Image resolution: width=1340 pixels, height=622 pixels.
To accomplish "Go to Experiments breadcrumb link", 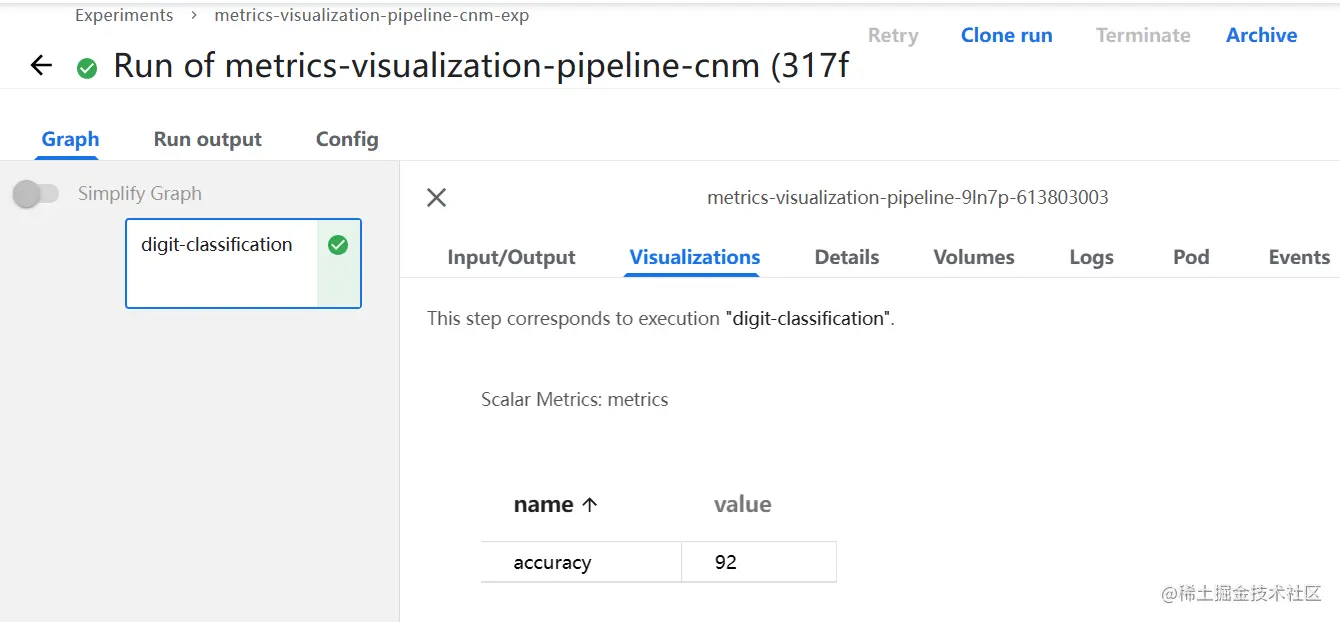I will pos(124,16).
